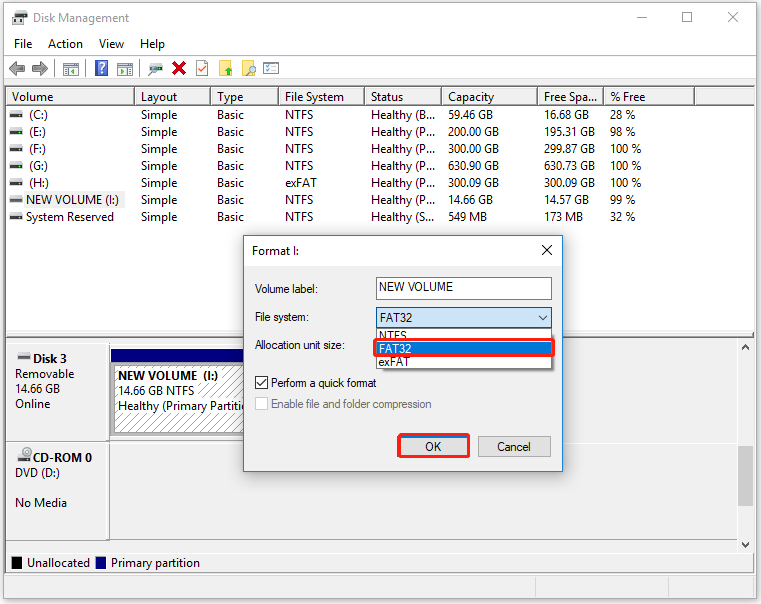Confirm format with OK button
This screenshot has height=604, width=761.
point(433,446)
